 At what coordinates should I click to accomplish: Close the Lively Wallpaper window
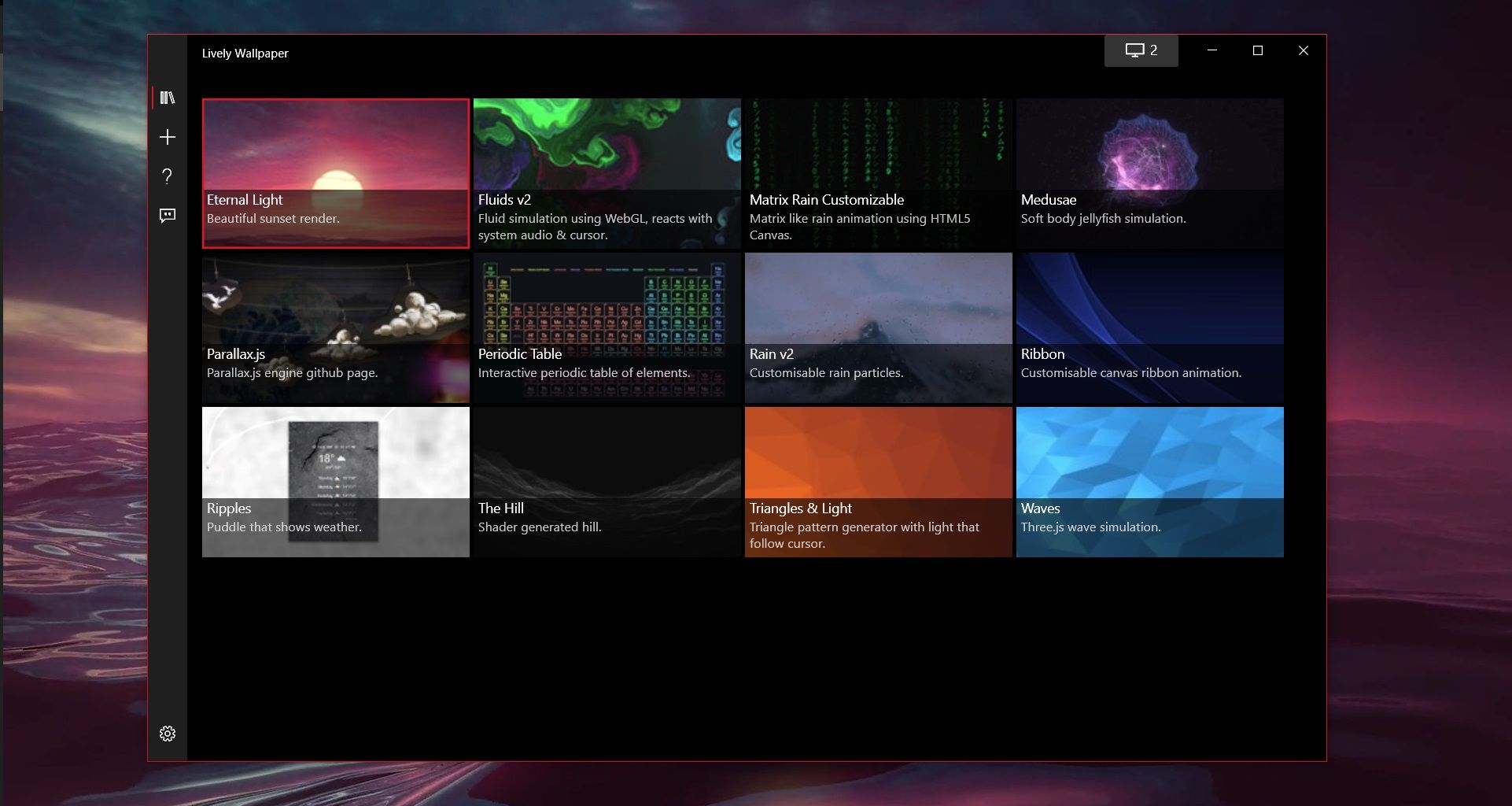[x=1304, y=50]
